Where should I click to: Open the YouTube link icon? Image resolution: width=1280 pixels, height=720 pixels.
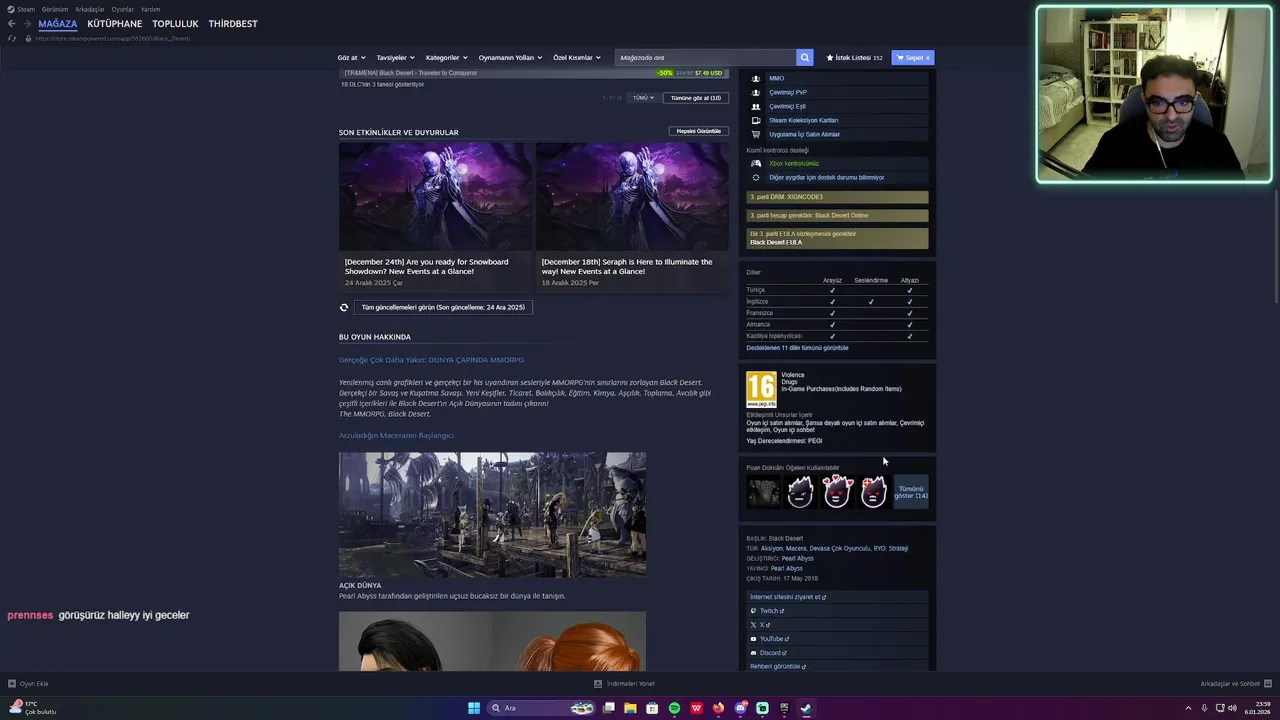(753, 639)
